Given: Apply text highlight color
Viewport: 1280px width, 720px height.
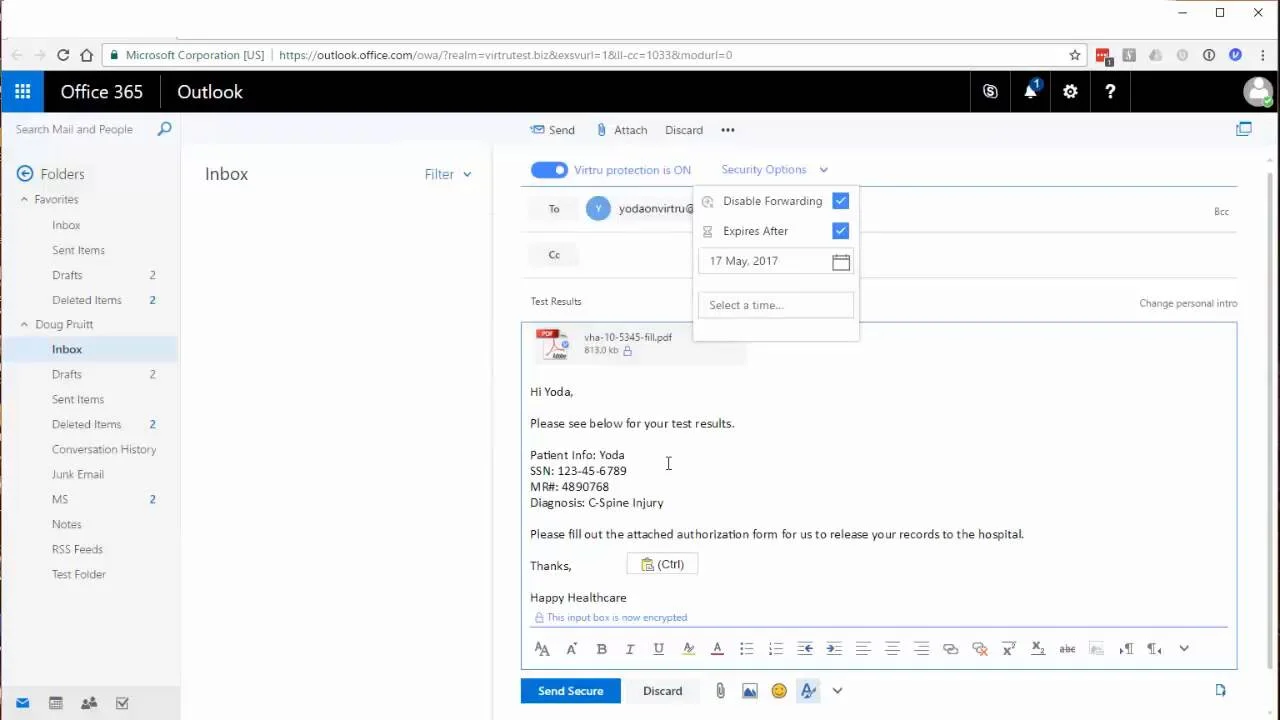Looking at the screenshot, I should point(688,649).
